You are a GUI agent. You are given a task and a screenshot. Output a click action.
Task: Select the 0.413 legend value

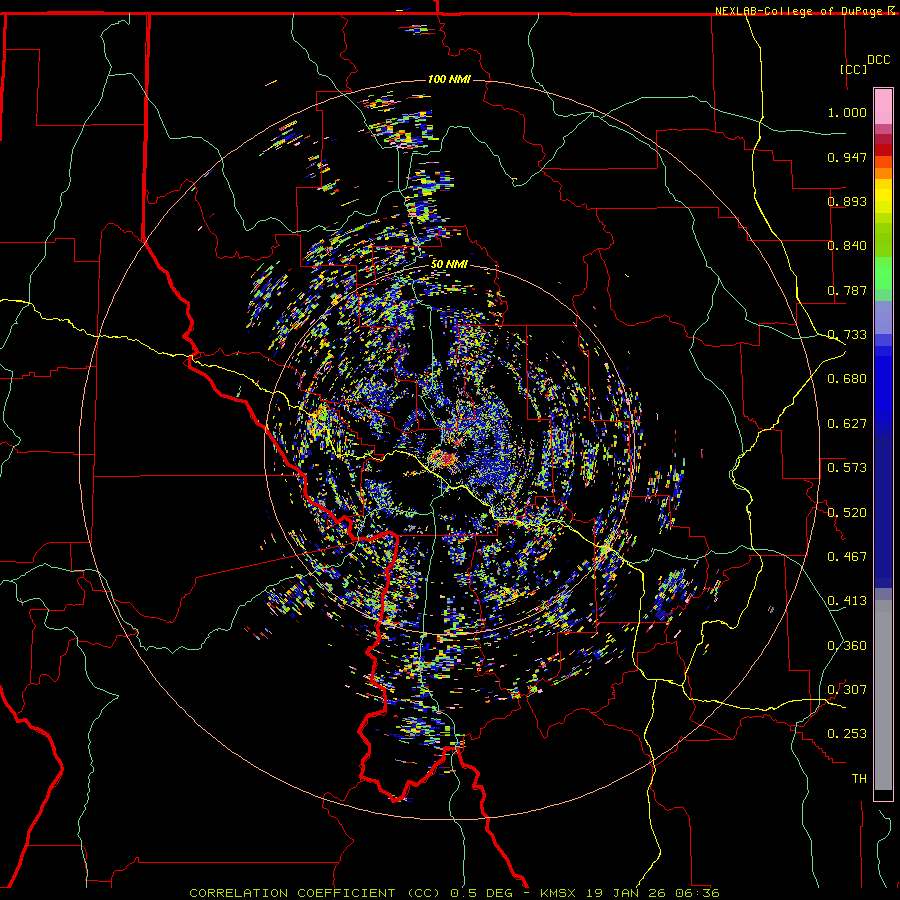click(x=847, y=601)
